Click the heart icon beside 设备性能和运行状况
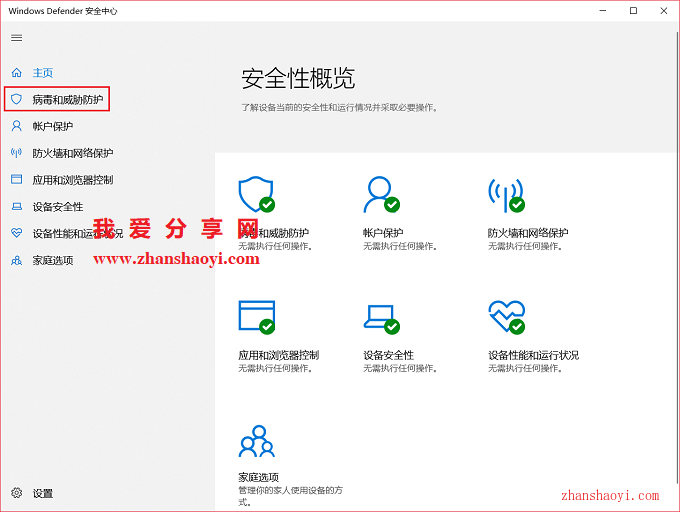 (16, 233)
